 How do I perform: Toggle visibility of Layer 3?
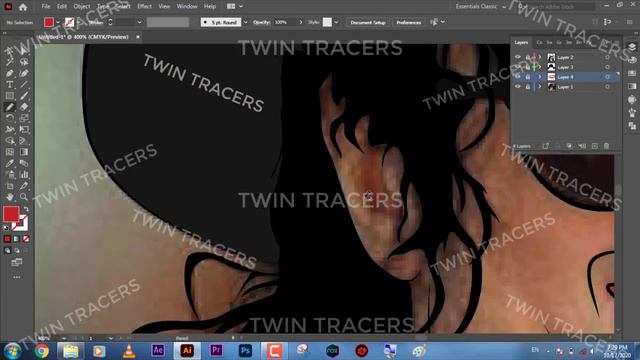[x=518, y=67]
